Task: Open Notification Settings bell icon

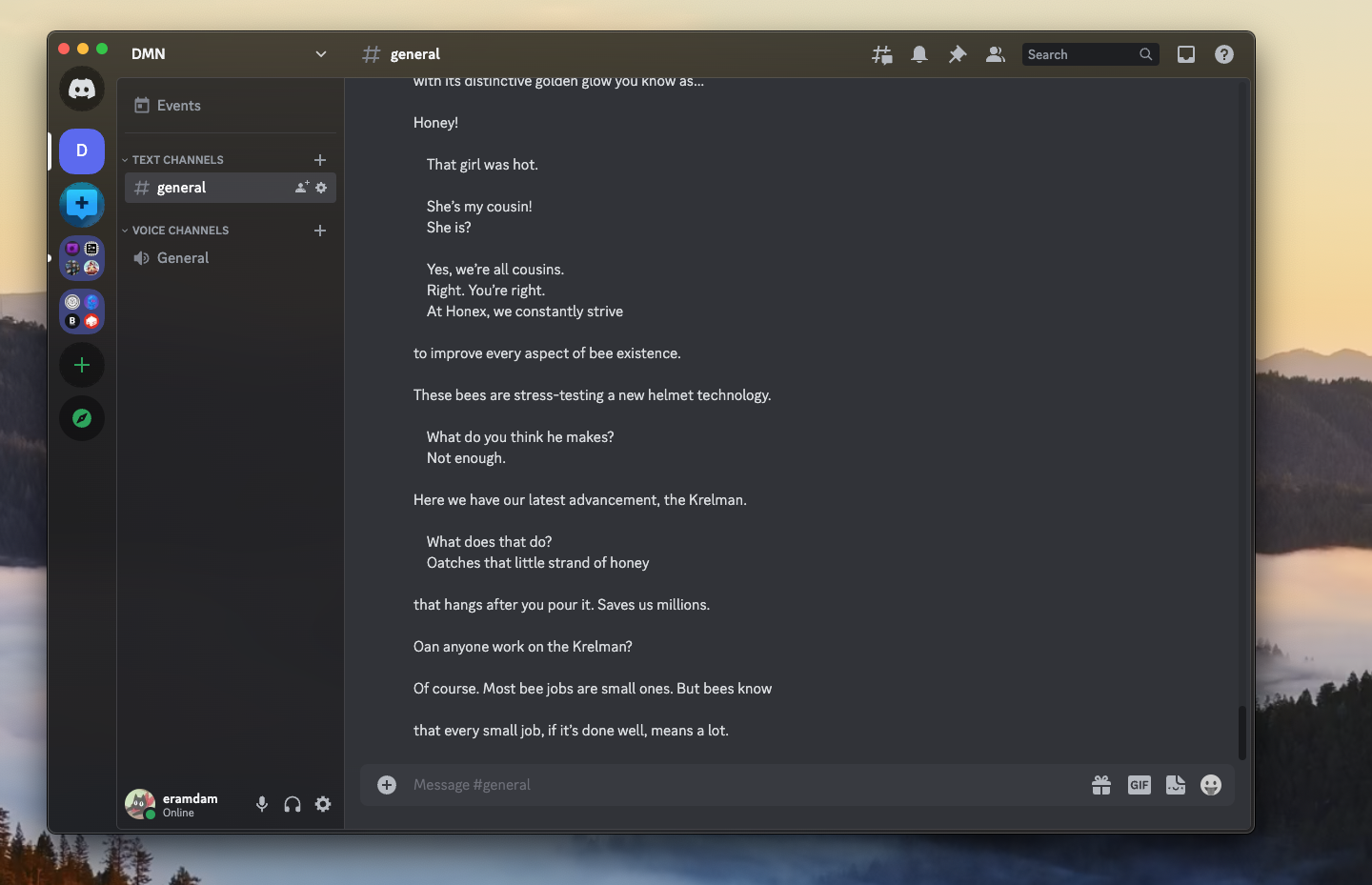Action: point(919,55)
